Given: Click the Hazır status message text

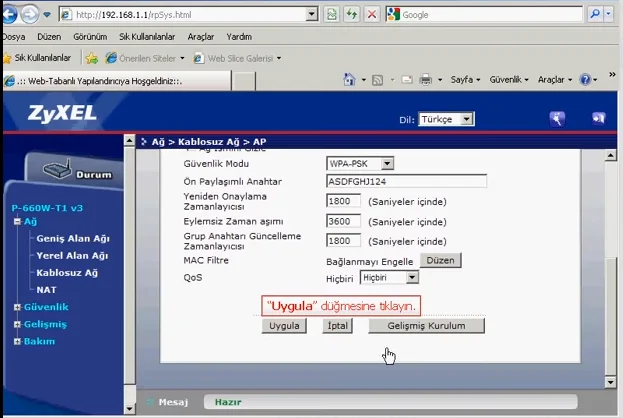Looking at the screenshot, I should [228, 402].
